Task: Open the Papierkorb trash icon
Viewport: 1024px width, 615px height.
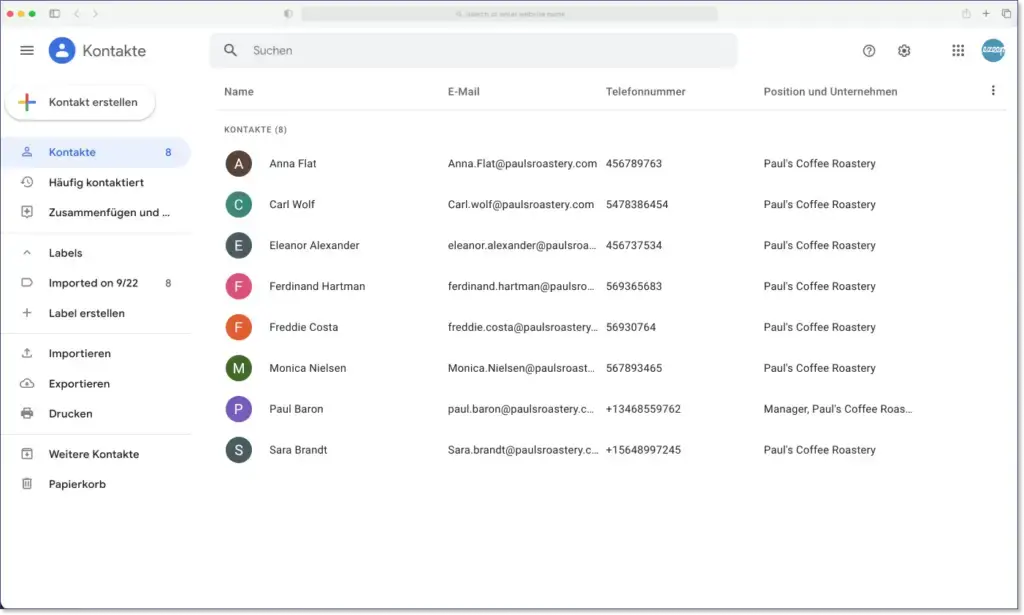Action: (x=27, y=483)
